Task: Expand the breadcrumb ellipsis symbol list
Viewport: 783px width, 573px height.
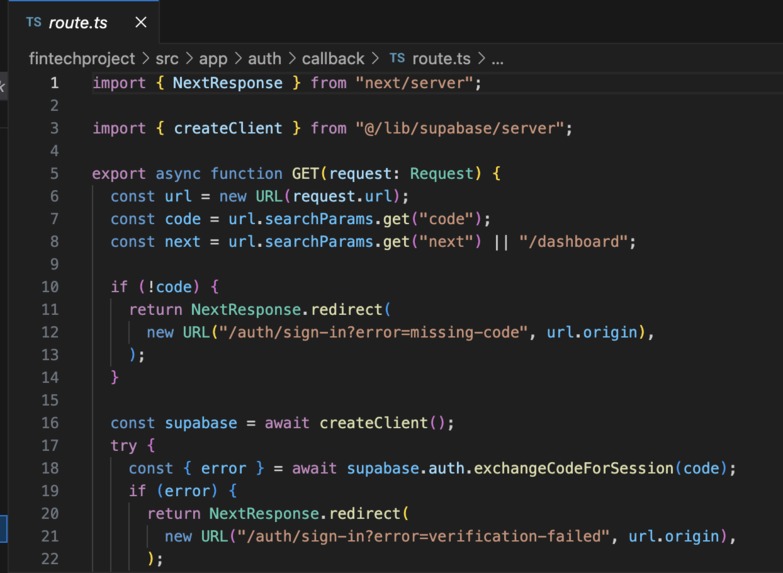Action: [497, 60]
